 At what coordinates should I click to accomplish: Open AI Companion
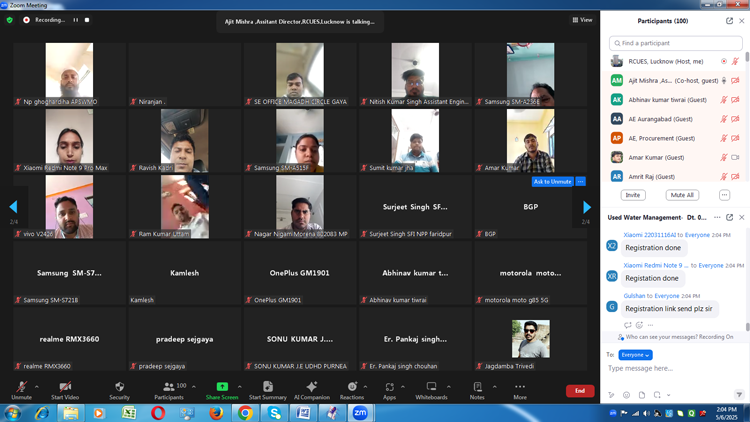312,387
